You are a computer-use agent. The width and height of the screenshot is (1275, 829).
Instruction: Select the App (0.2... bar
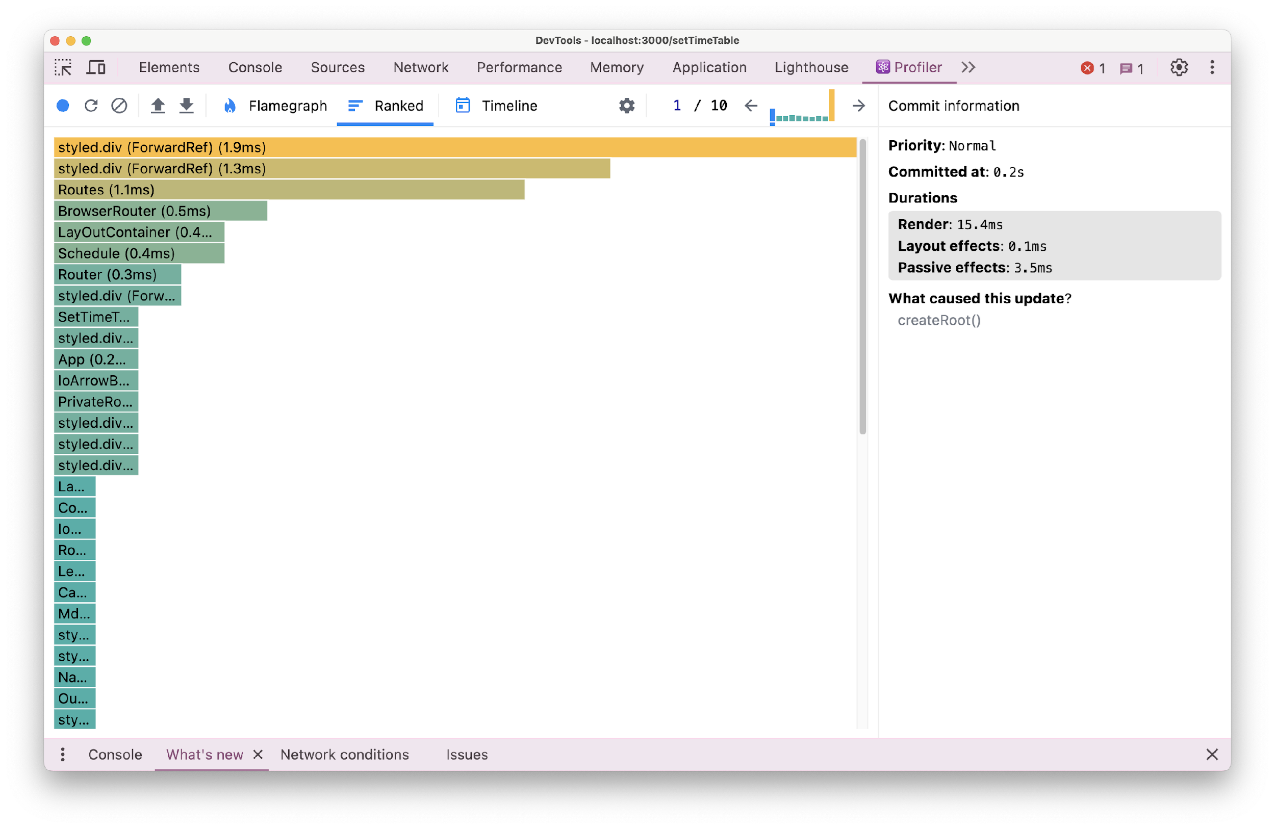click(x=96, y=359)
